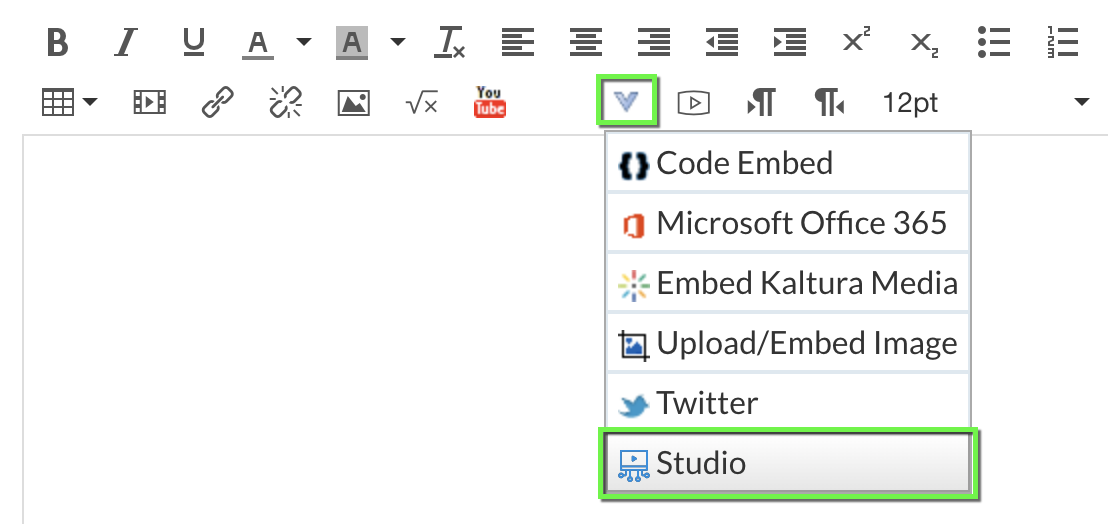Toggle bold formatting
The width and height of the screenshot is (1108, 524).
[57, 43]
